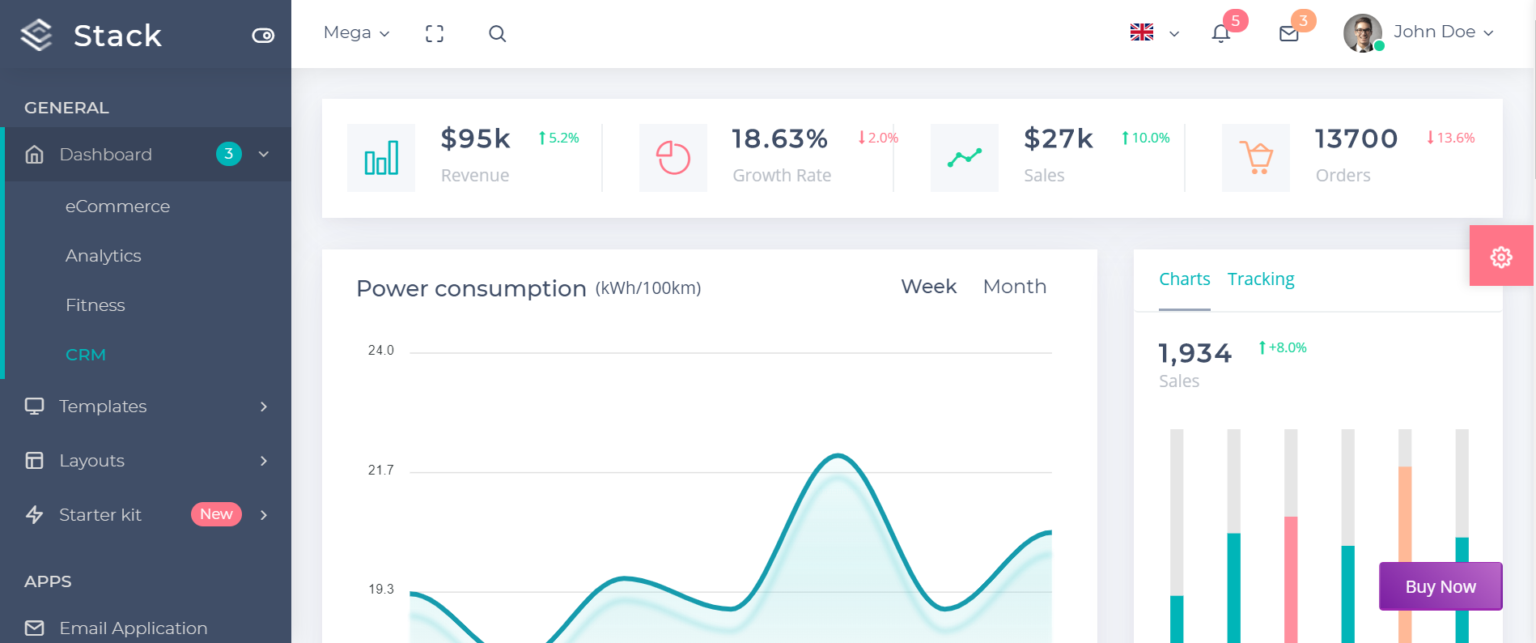1536x643 pixels.
Task: Click the Revenue bar chart icon
Action: click(x=380, y=157)
